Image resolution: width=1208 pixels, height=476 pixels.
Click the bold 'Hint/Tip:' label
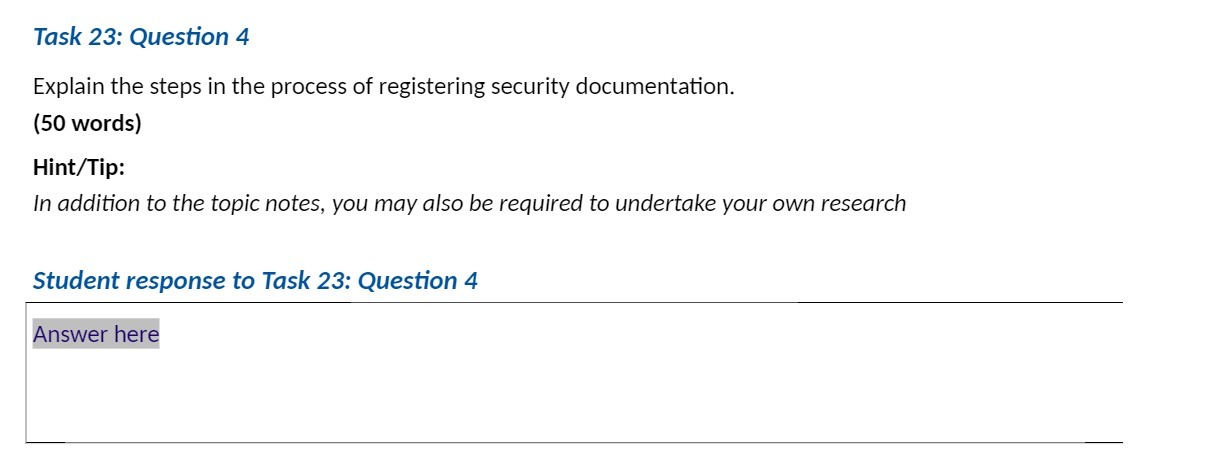click(x=79, y=167)
